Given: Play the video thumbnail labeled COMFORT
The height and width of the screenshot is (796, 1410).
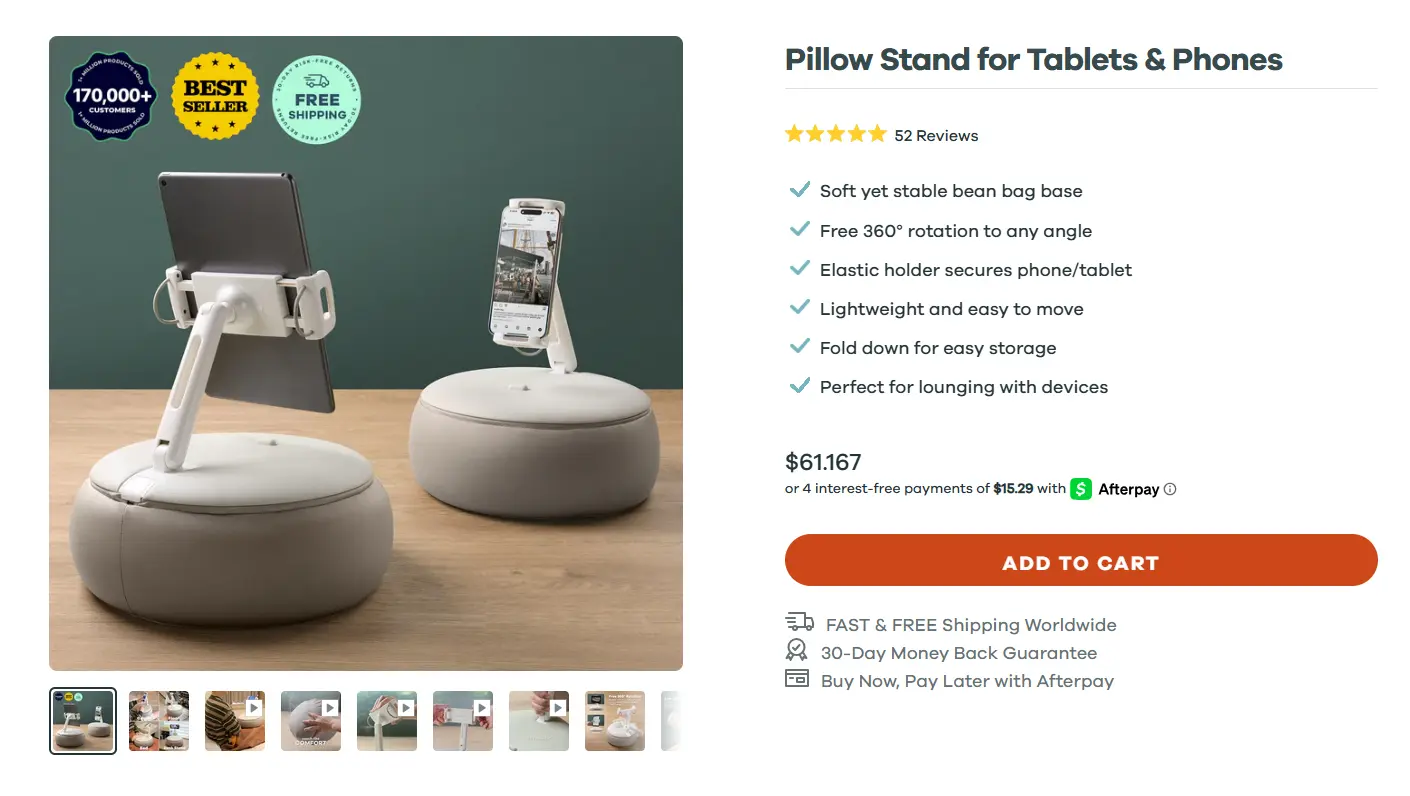Looking at the screenshot, I should pos(310,721).
